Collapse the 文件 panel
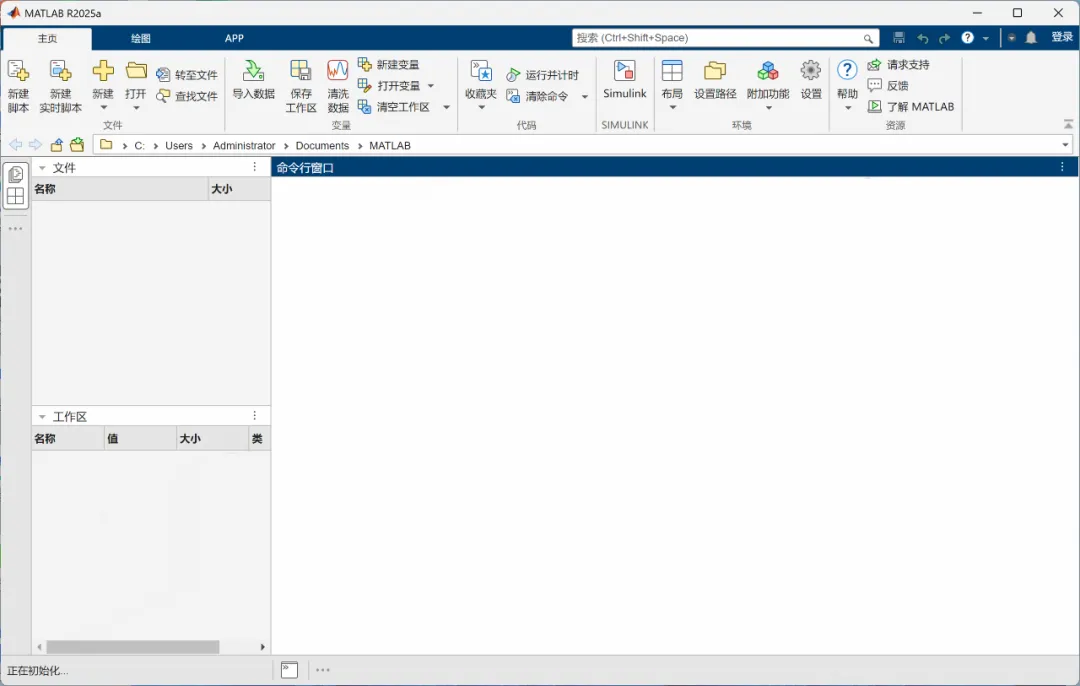The height and width of the screenshot is (686, 1080). [42, 167]
